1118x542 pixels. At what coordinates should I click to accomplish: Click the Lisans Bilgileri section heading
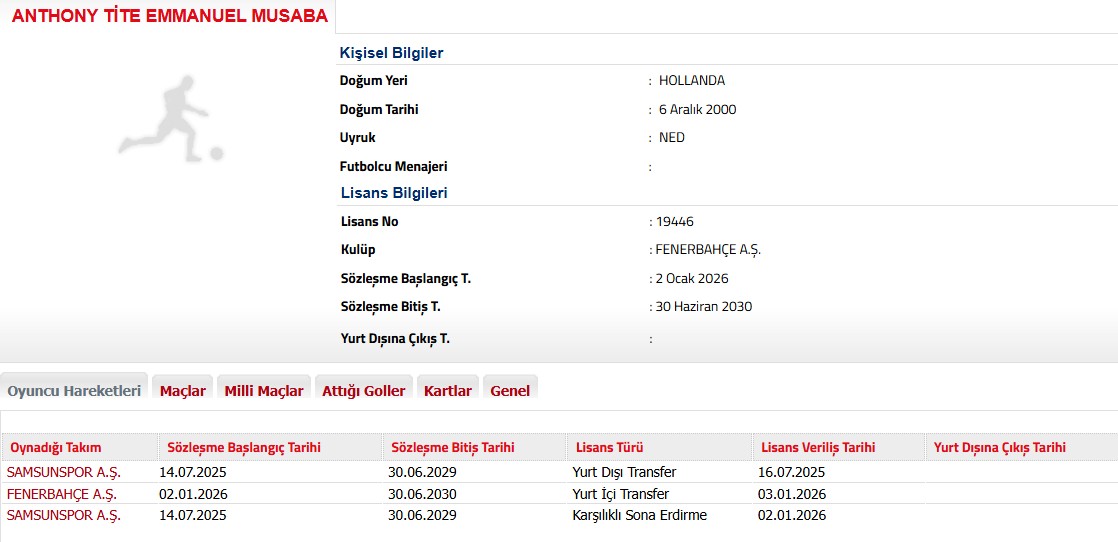tap(393, 193)
